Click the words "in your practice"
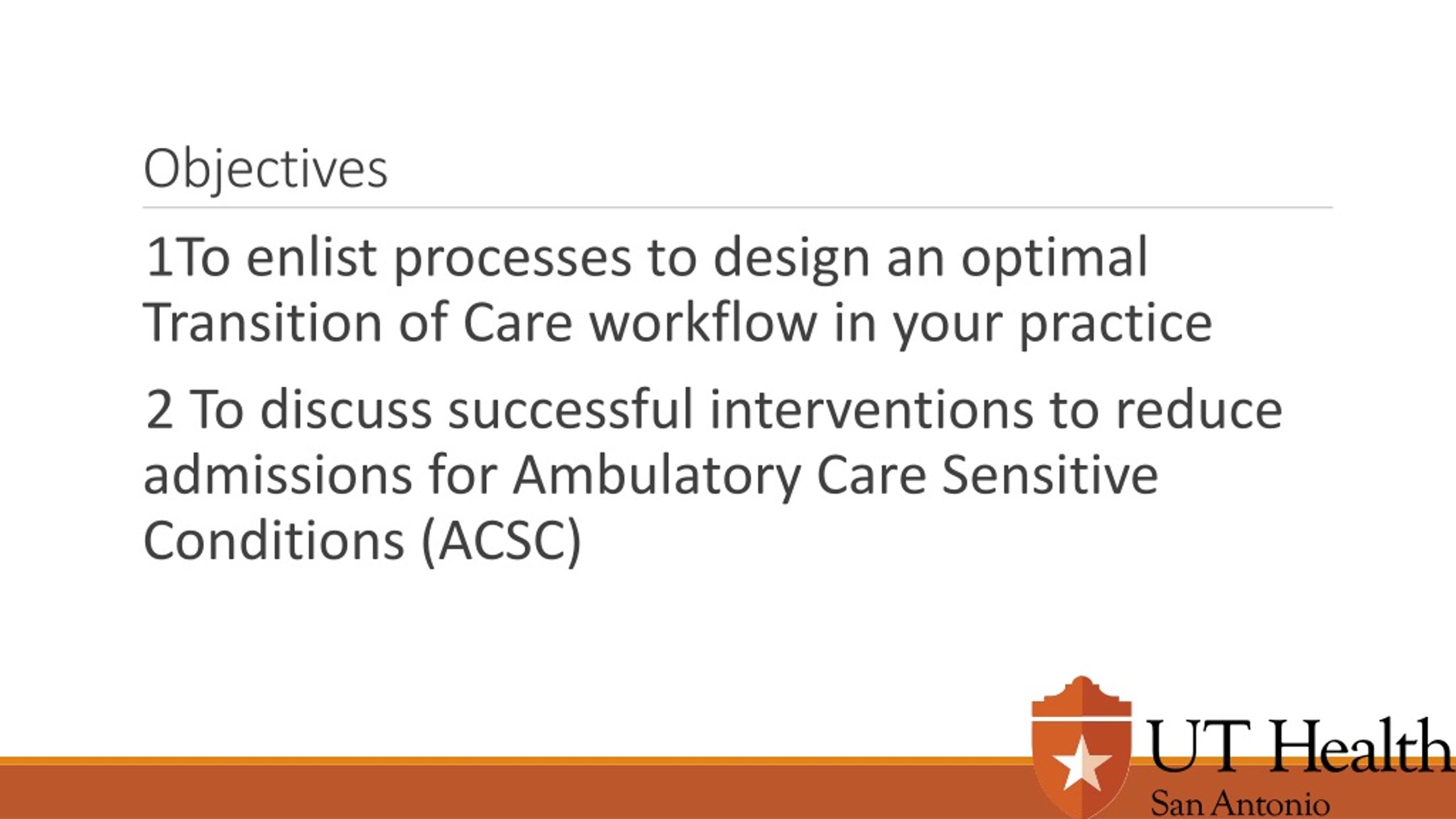Image resolution: width=1456 pixels, height=819 pixels. (x=1023, y=323)
